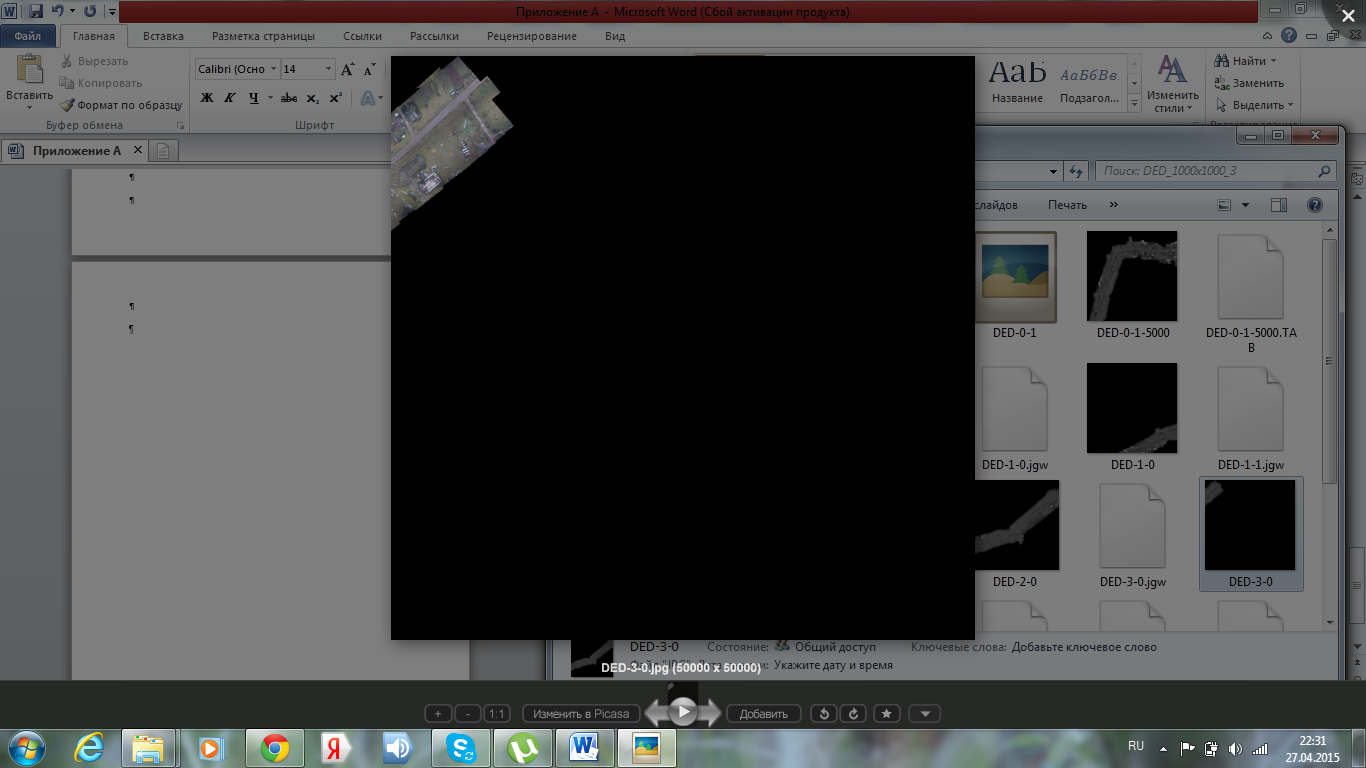The width and height of the screenshot is (1366, 768).
Task: Close the Приложение А document tab
Action: tap(138, 151)
